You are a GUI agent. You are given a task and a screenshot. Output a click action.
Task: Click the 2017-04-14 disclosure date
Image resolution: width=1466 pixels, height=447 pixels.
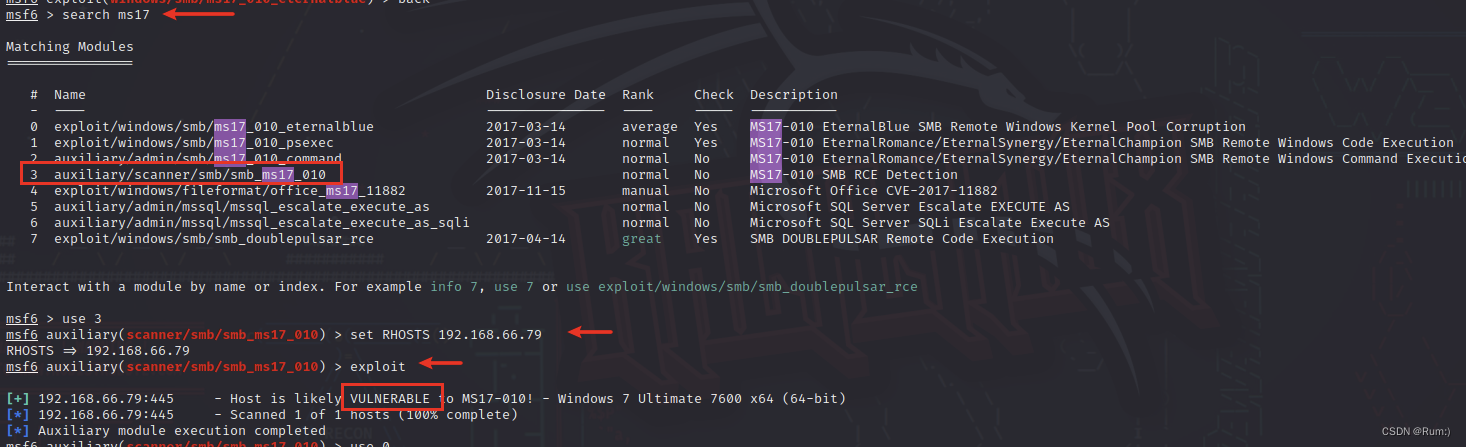(526, 239)
